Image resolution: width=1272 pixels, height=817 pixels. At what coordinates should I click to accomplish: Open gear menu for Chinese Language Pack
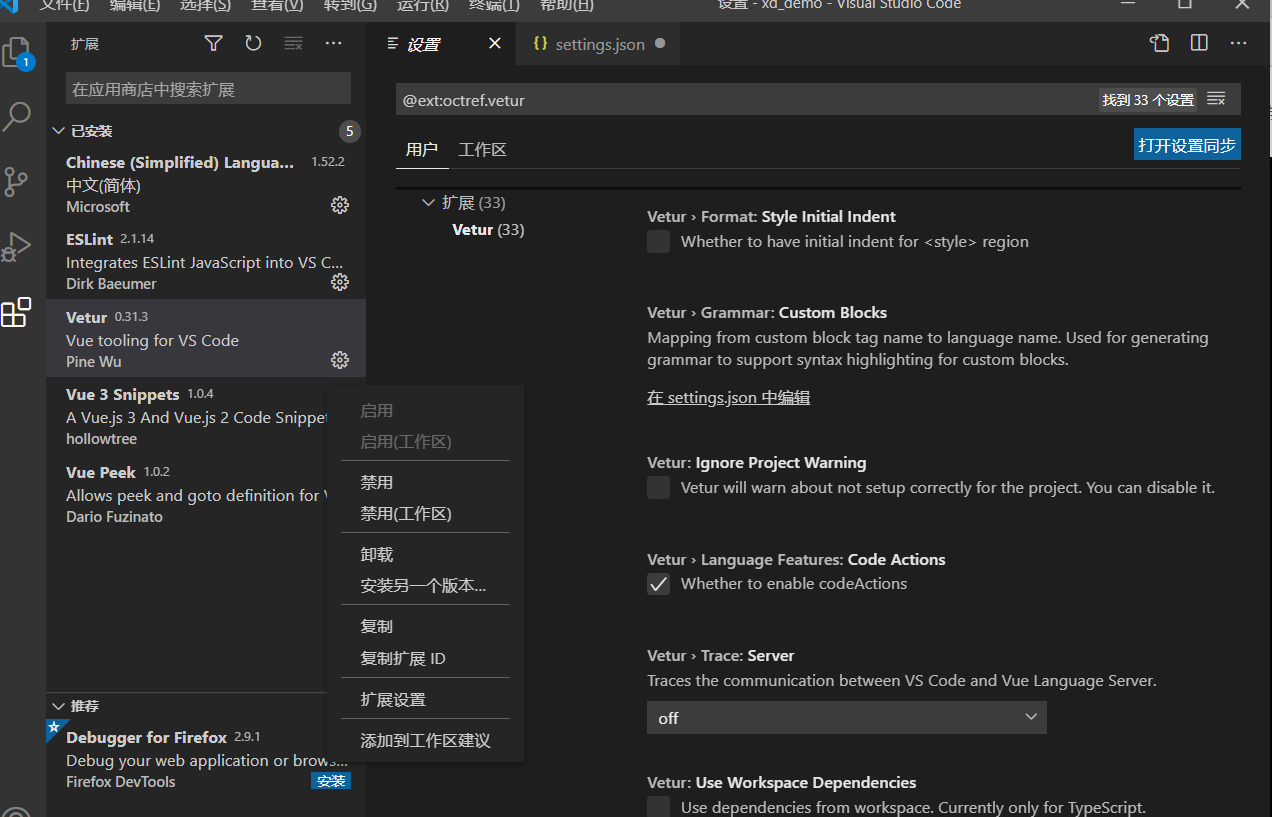coord(340,205)
